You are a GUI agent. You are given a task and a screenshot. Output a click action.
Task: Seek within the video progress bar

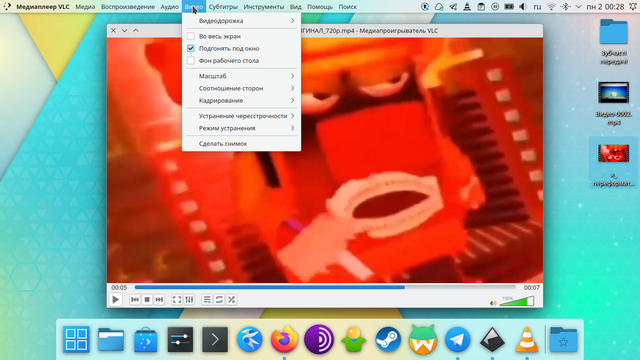pos(325,287)
